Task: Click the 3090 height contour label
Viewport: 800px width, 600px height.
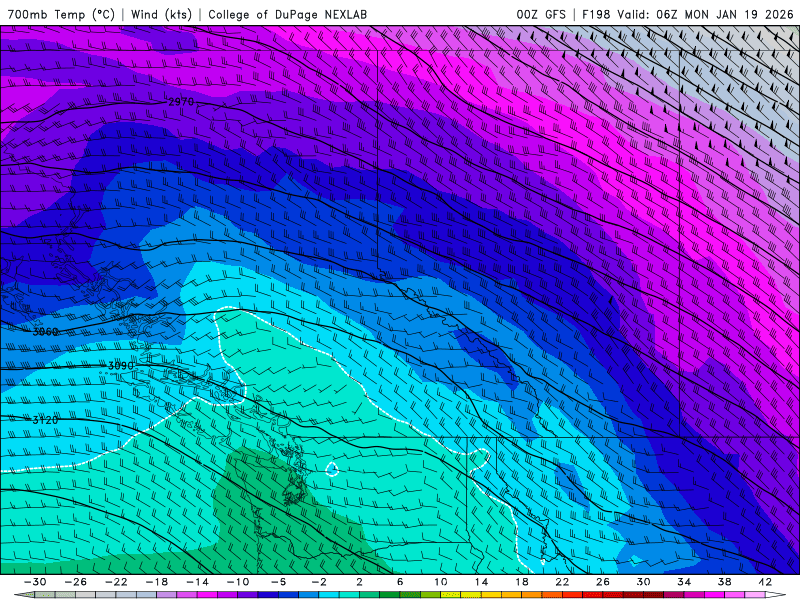Action: coord(121,366)
